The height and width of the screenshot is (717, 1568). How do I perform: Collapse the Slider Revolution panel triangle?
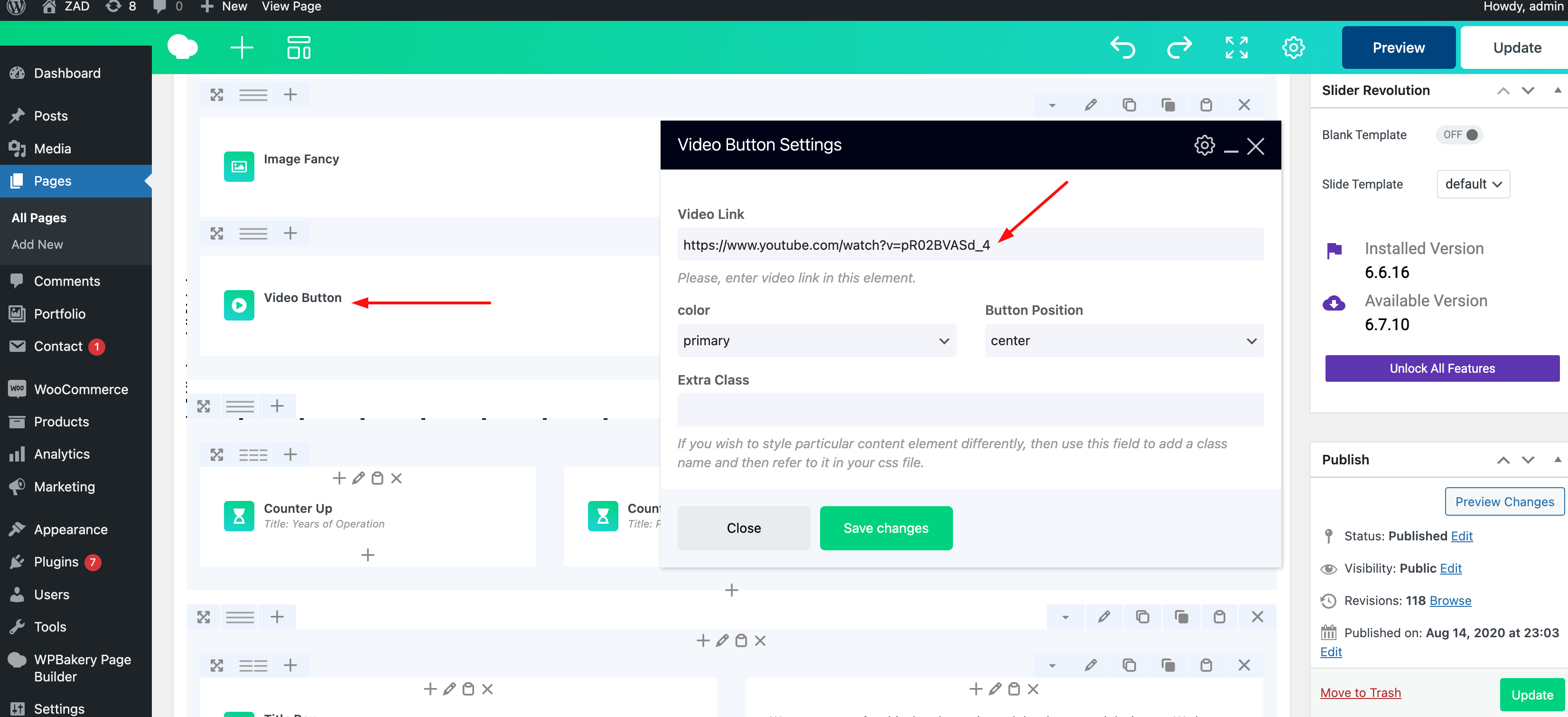coord(1557,90)
